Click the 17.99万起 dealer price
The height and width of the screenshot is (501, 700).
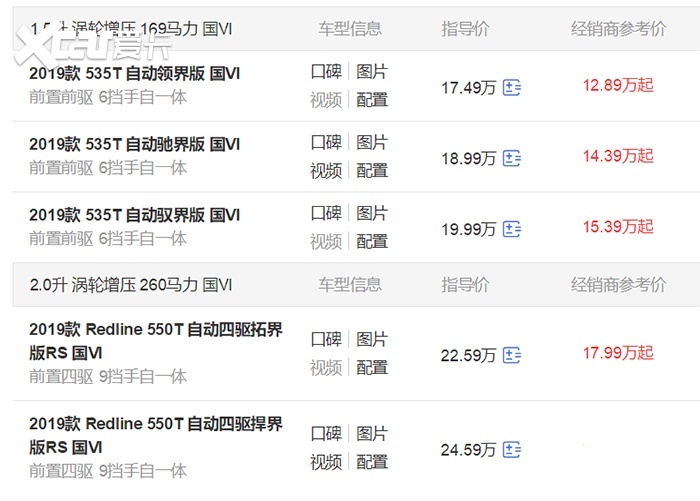[617, 352]
